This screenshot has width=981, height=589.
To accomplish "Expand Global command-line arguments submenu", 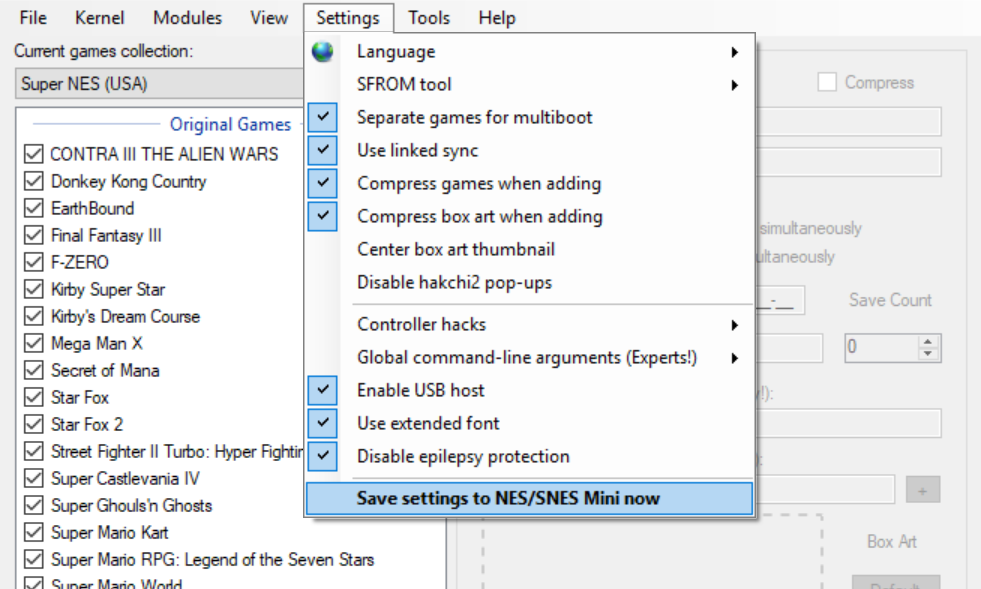I will coord(529,357).
